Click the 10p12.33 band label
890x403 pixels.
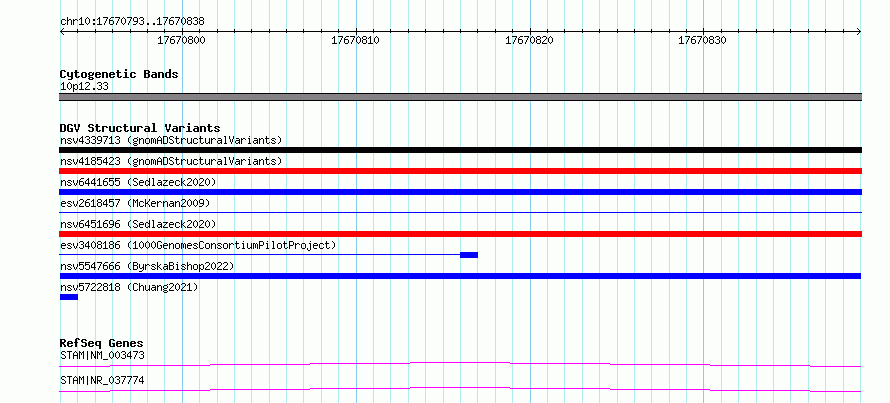point(84,87)
